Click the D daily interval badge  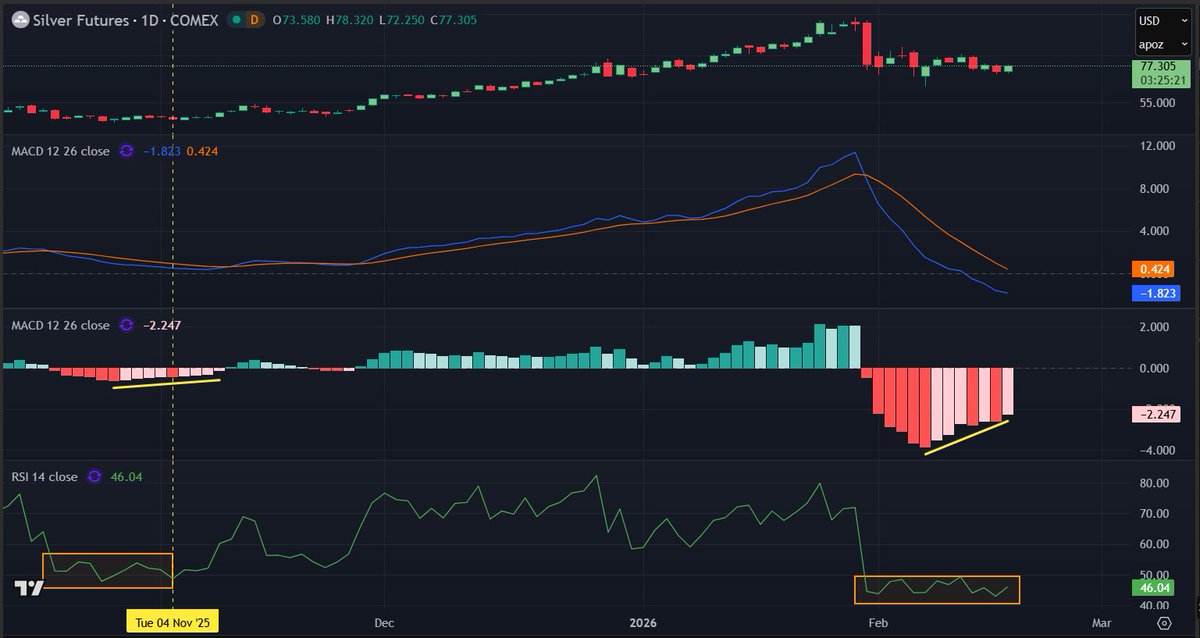pos(253,19)
